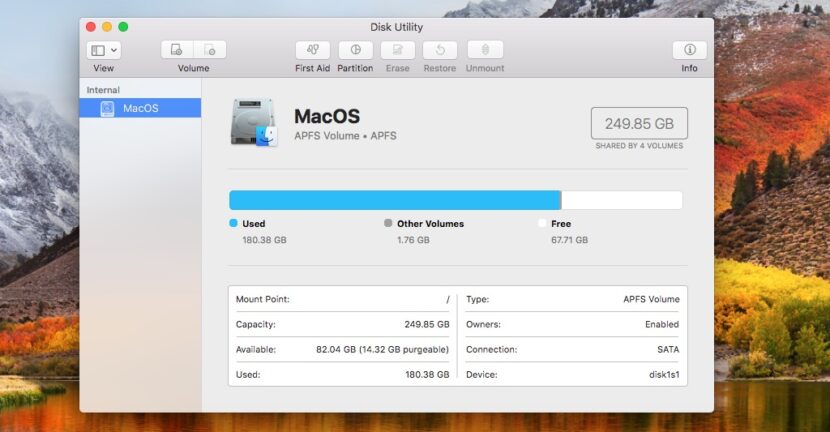Click the gray Other Volumes legend dot
The width and height of the screenshot is (830, 432).
[x=388, y=224]
